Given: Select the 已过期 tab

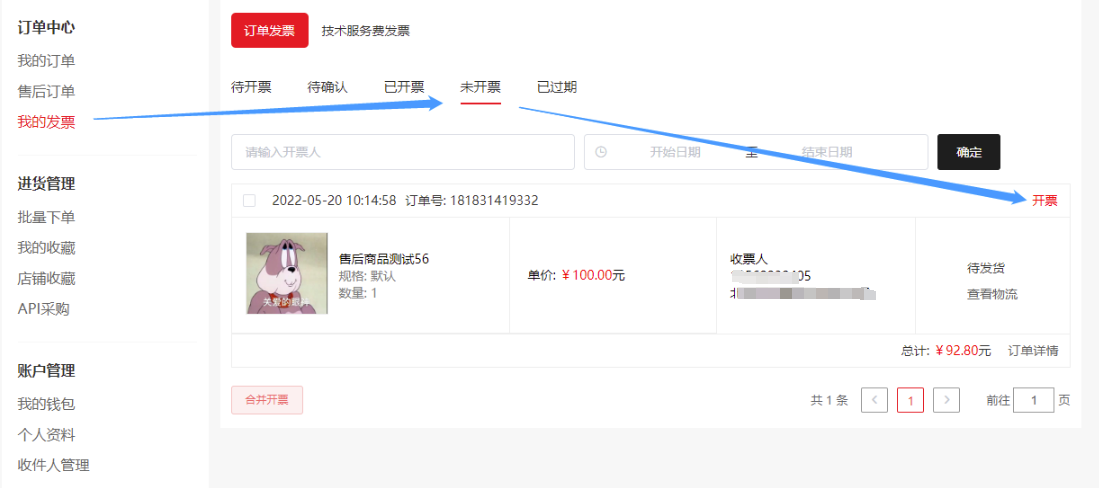Looking at the screenshot, I should [x=556, y=87].
